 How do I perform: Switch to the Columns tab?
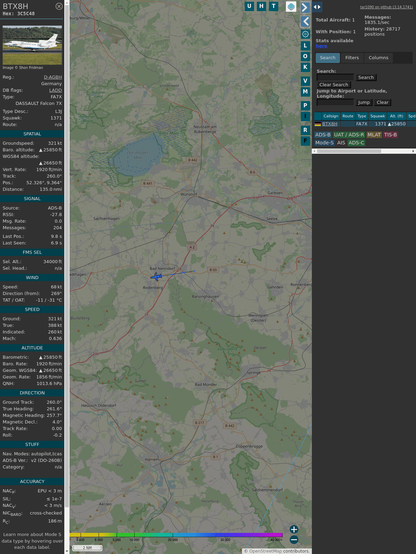tap(378, 58)
